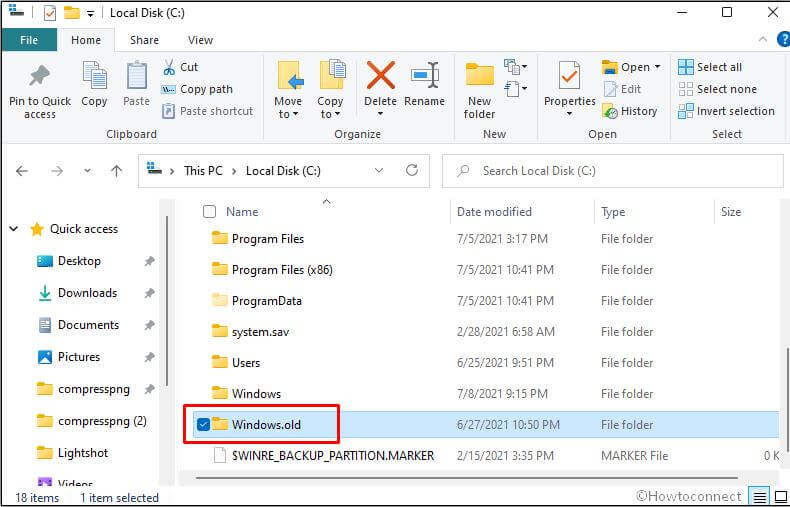Click the red Delete icon

(x=380, y=76)
